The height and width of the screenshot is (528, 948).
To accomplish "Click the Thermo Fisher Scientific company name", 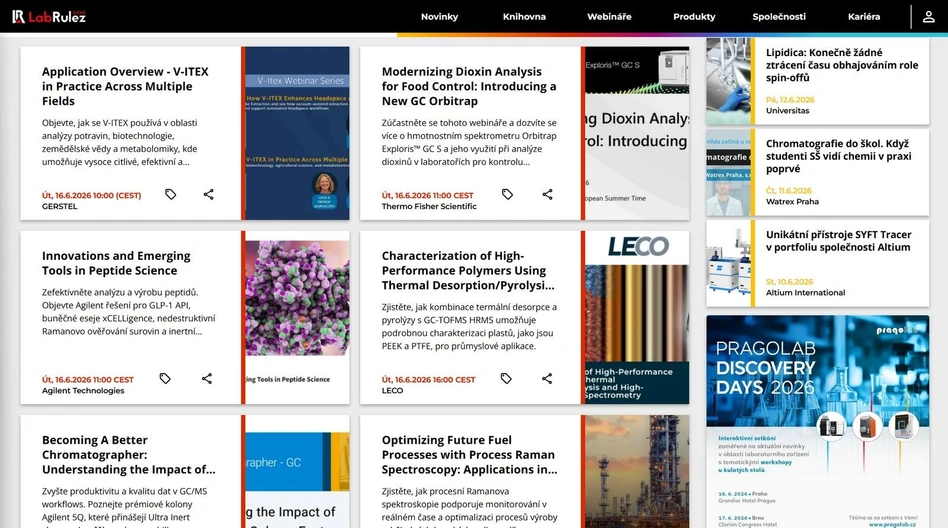I will [429, 206].
